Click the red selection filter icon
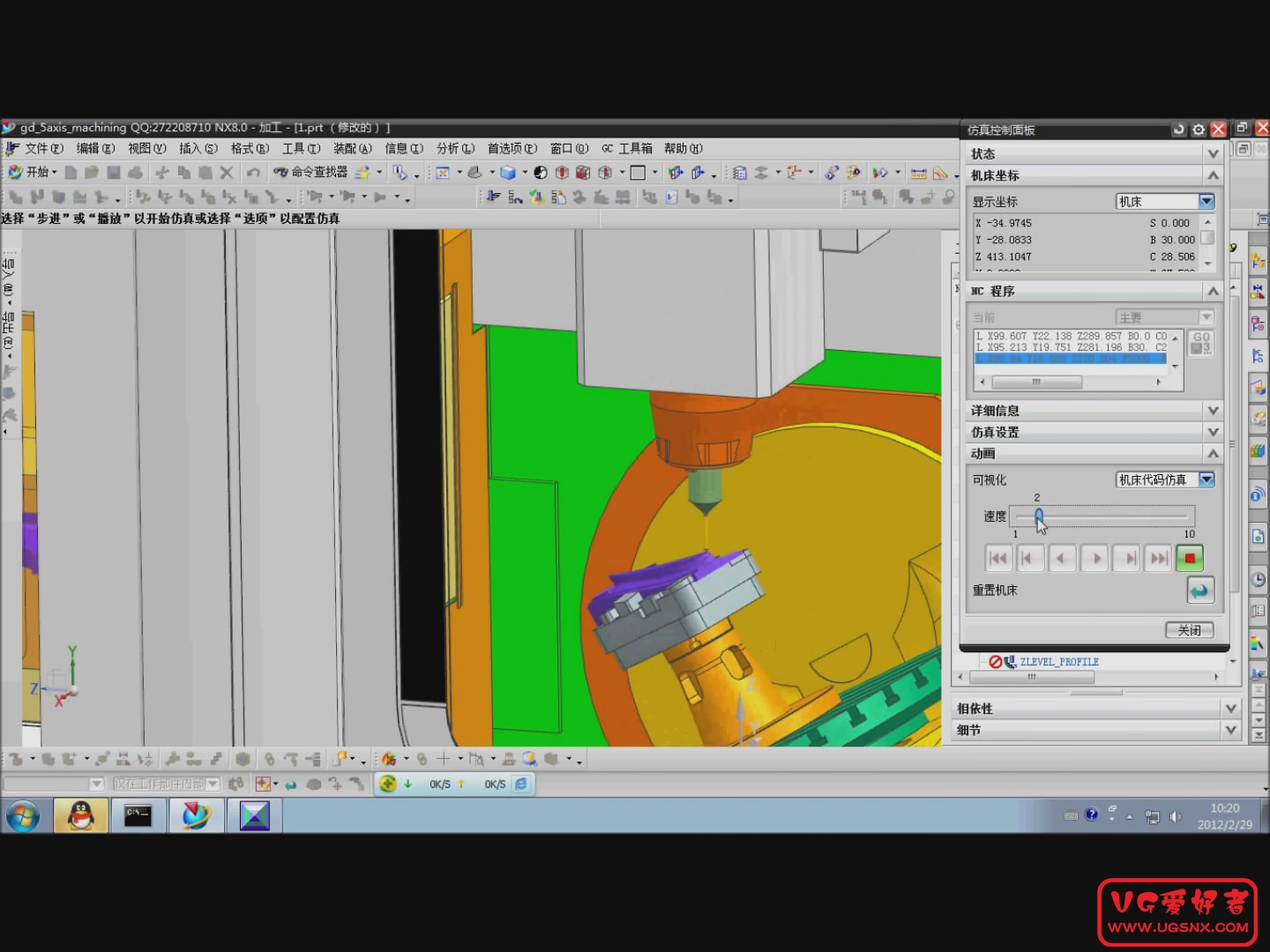1270x952 pixels. (x=263, y=784)
